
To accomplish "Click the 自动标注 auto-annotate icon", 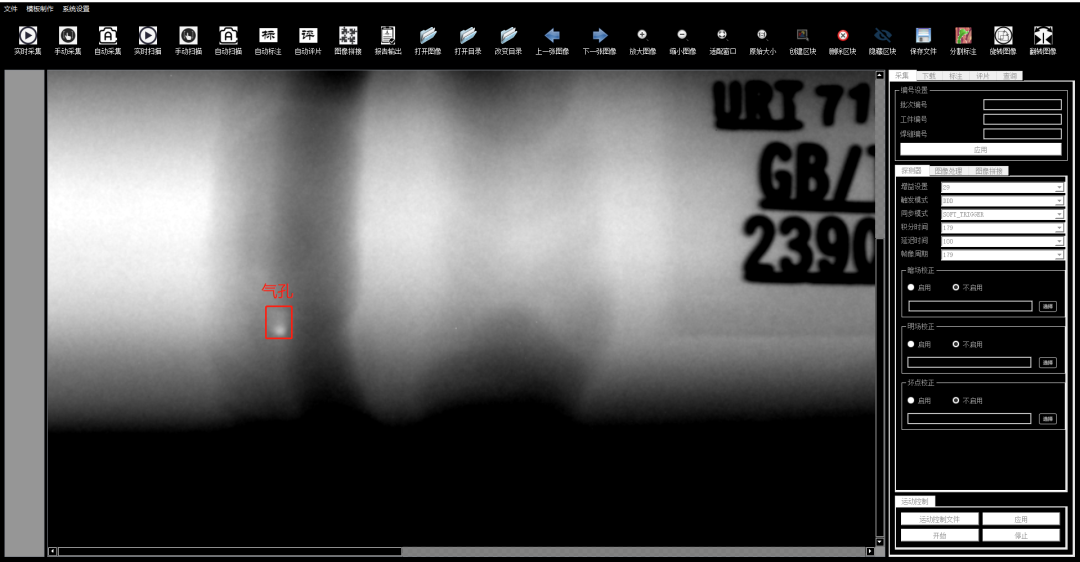I will pos(268,37).
